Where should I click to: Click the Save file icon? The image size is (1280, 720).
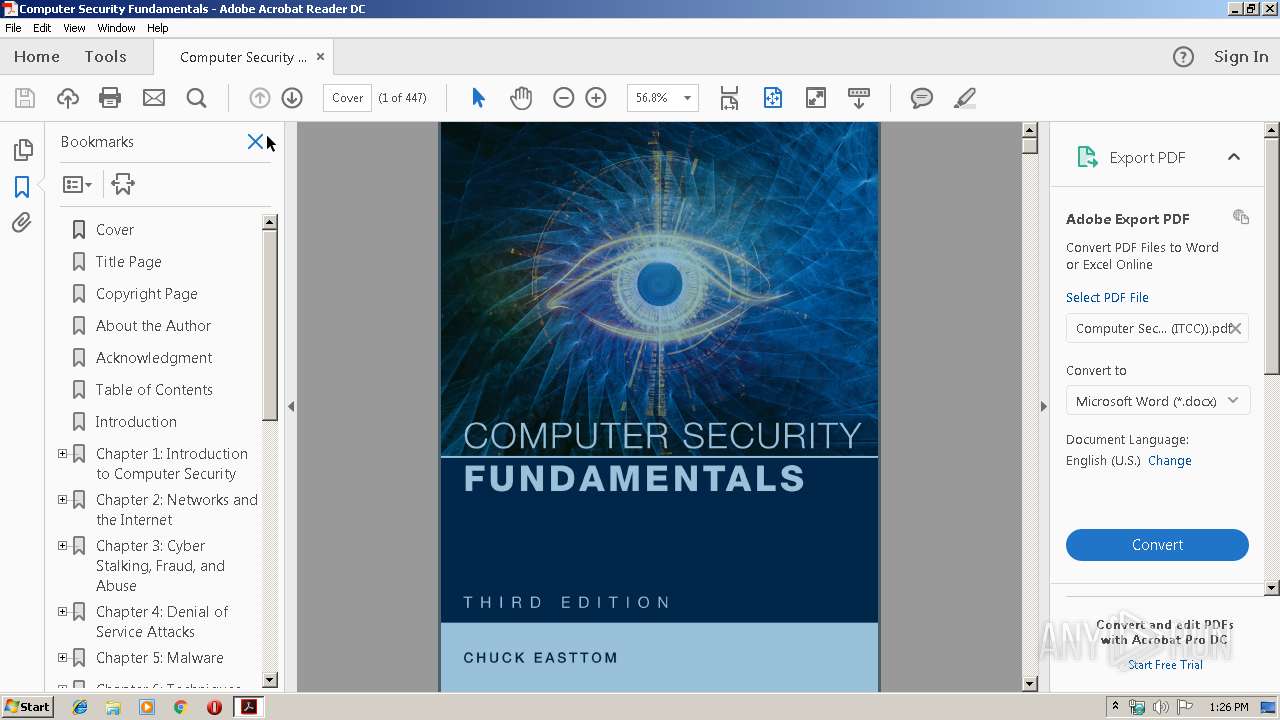coord(25,98)
